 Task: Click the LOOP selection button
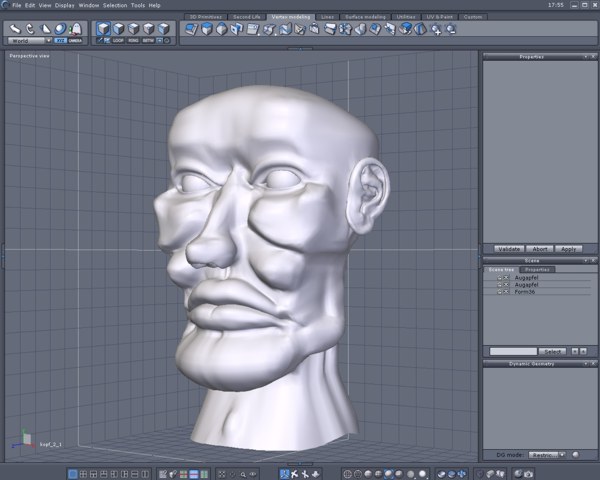[118, 40]
